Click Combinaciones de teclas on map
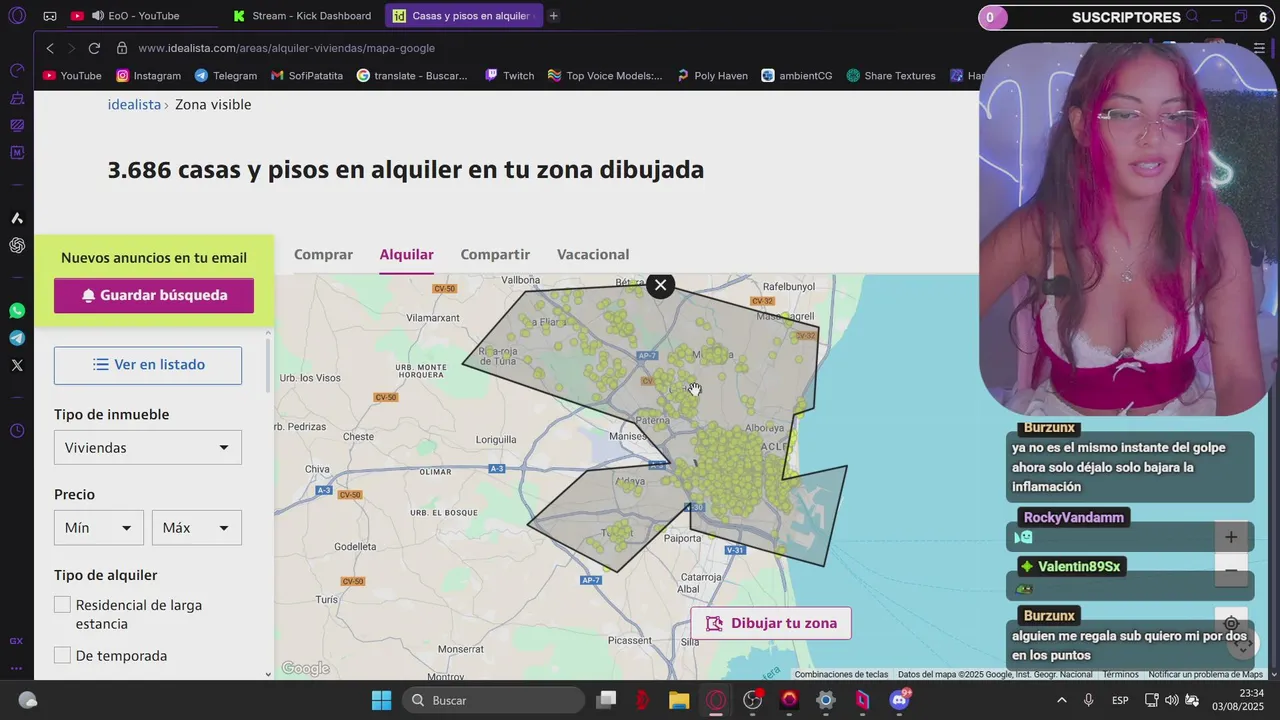The height and width of the screenshot is (720, 1280). (841, 674)
